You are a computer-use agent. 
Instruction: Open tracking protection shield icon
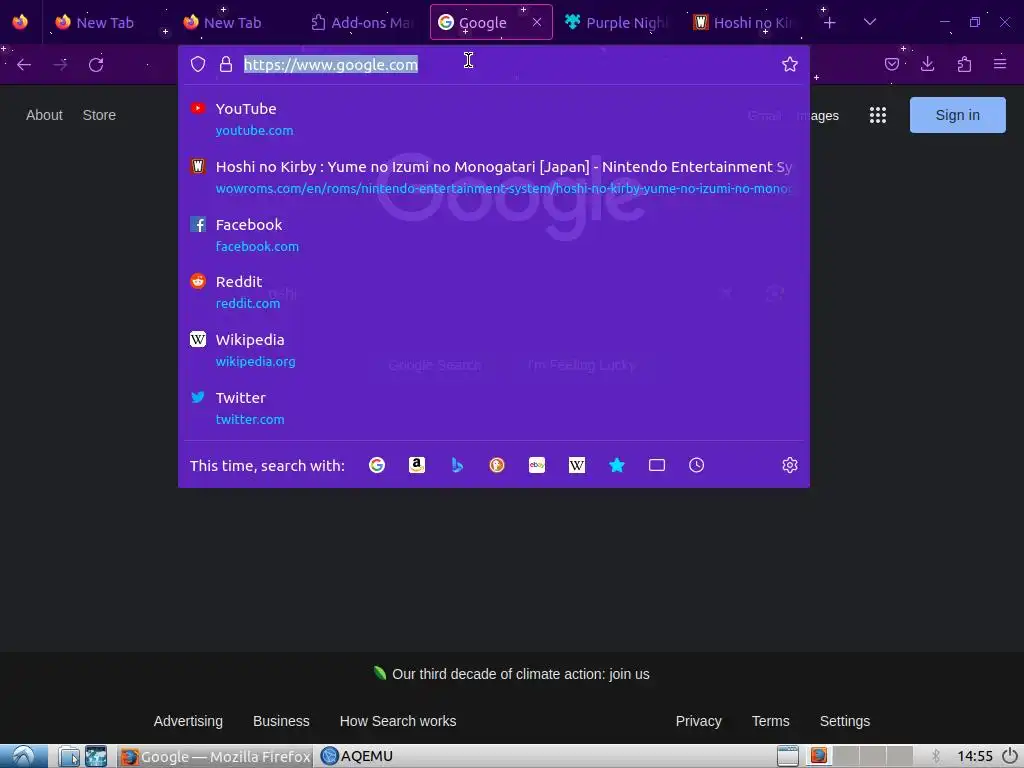[198, 64]
